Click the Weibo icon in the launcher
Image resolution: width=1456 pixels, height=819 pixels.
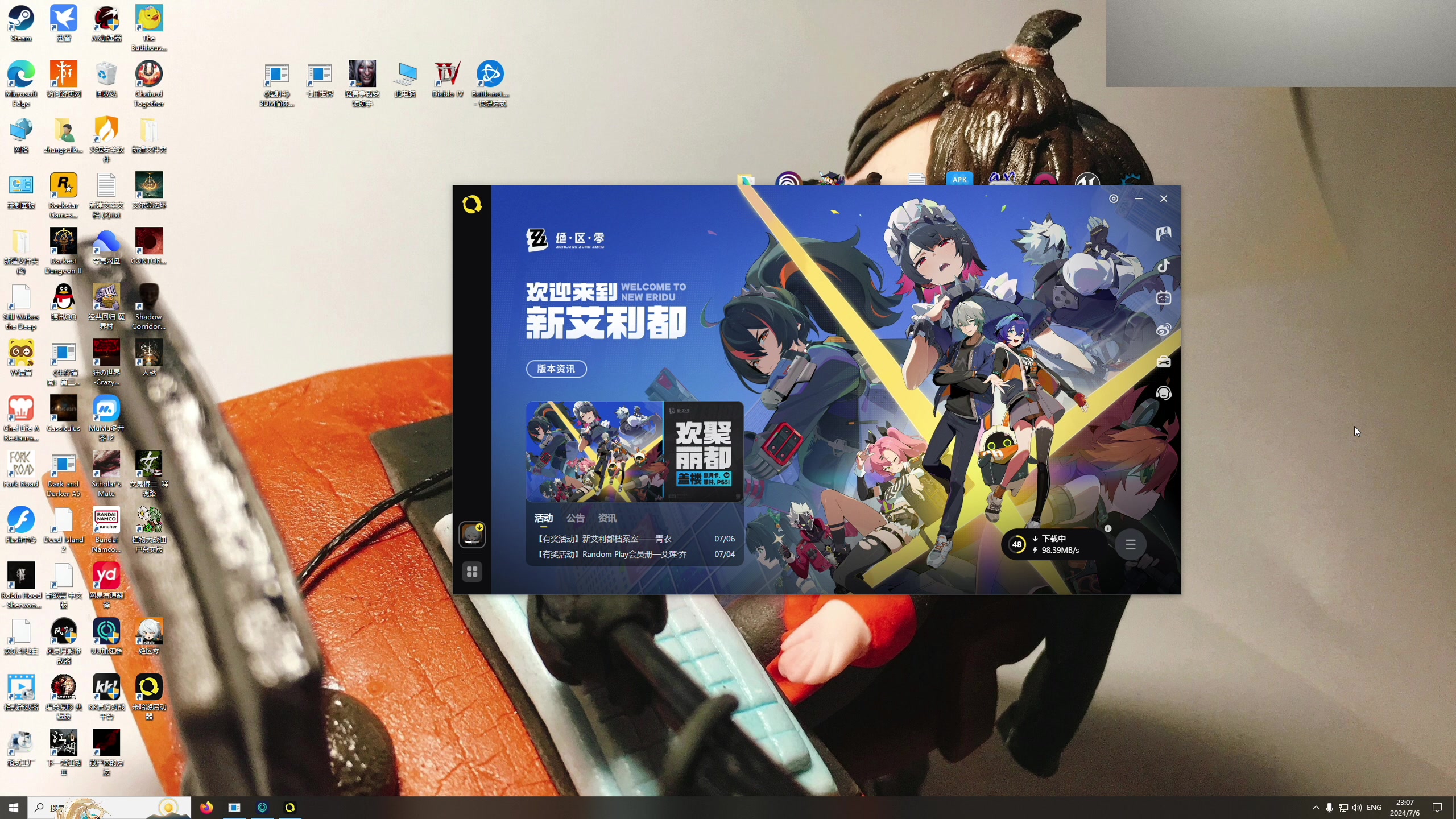click(x=1163, y=329)
